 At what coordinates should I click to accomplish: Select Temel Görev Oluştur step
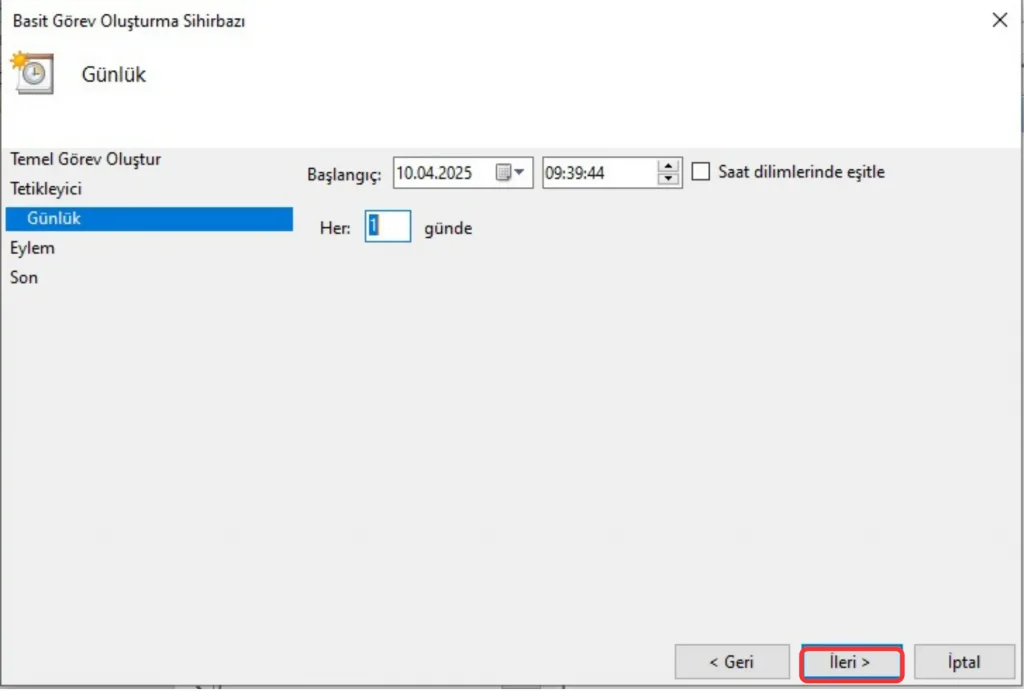86,159
